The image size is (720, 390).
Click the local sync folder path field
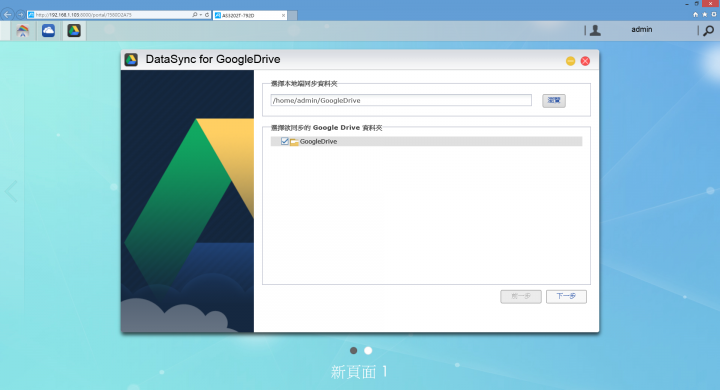[401, 100]
